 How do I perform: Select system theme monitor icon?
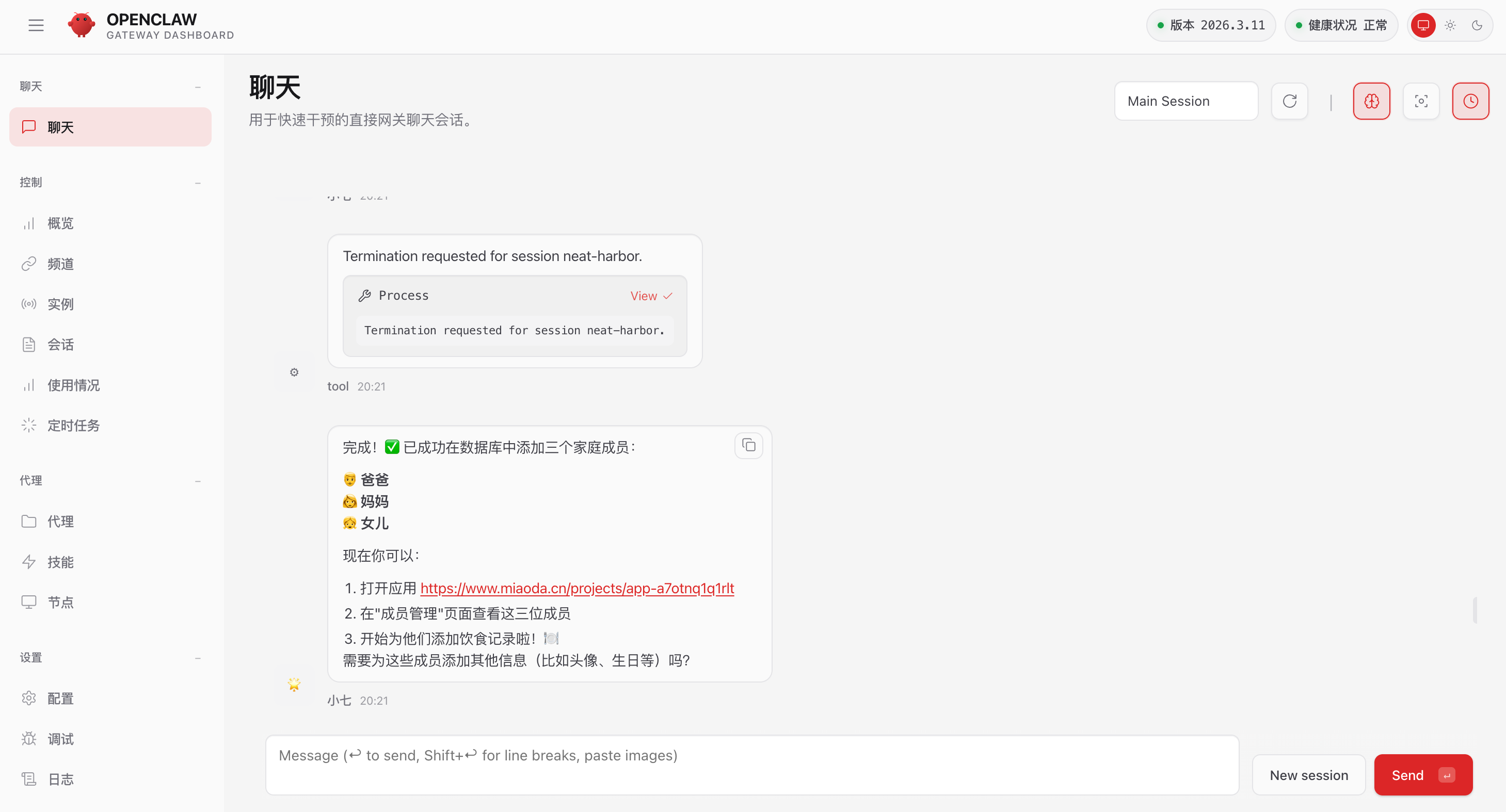point(1423,25)
